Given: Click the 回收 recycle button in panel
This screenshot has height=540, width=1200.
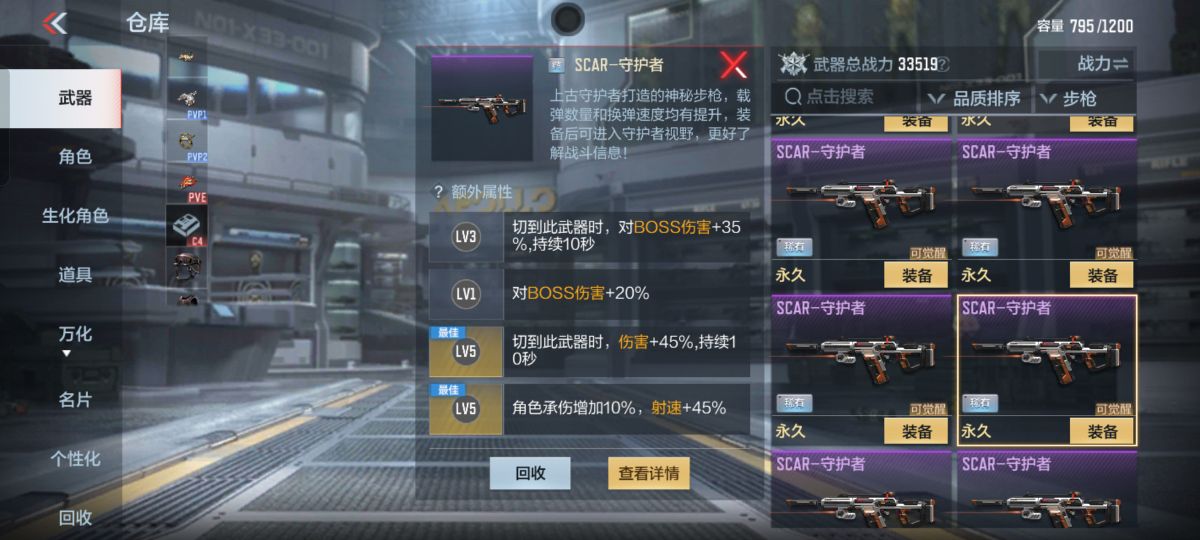Looking at the screenshot, I should [530, 473].
